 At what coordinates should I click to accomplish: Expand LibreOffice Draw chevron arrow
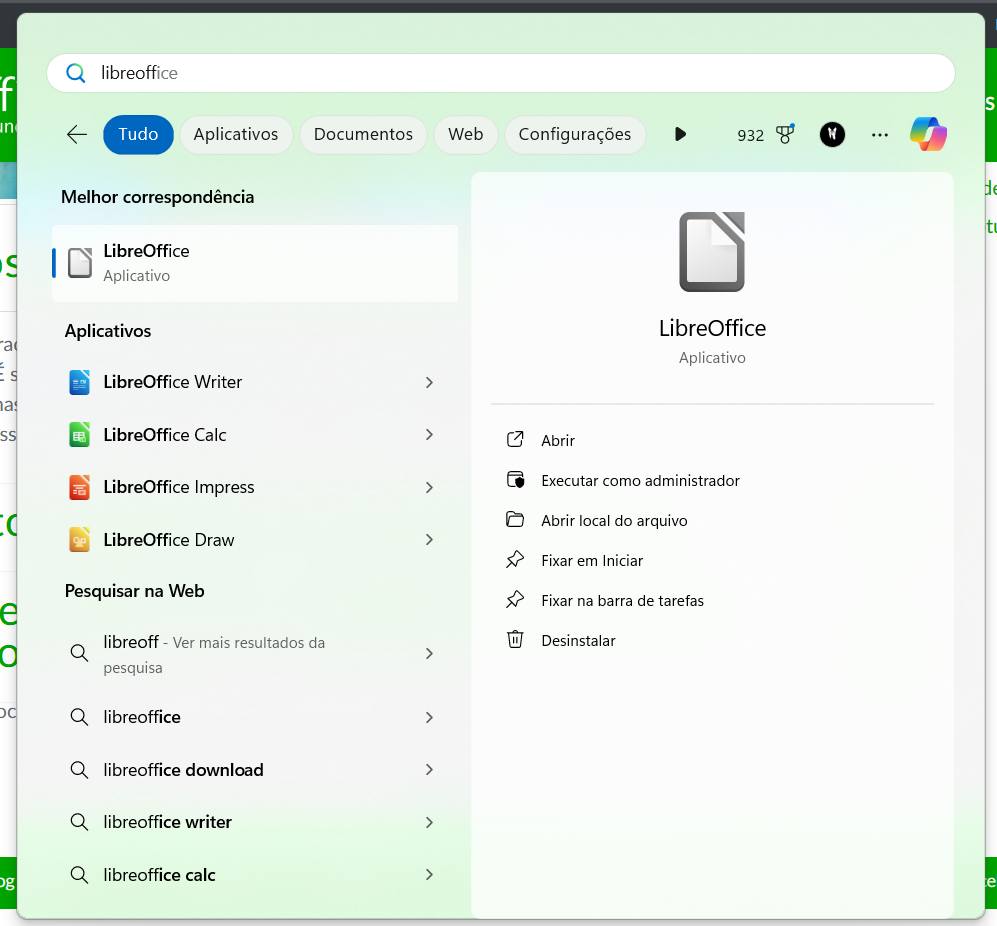point(429,540)
